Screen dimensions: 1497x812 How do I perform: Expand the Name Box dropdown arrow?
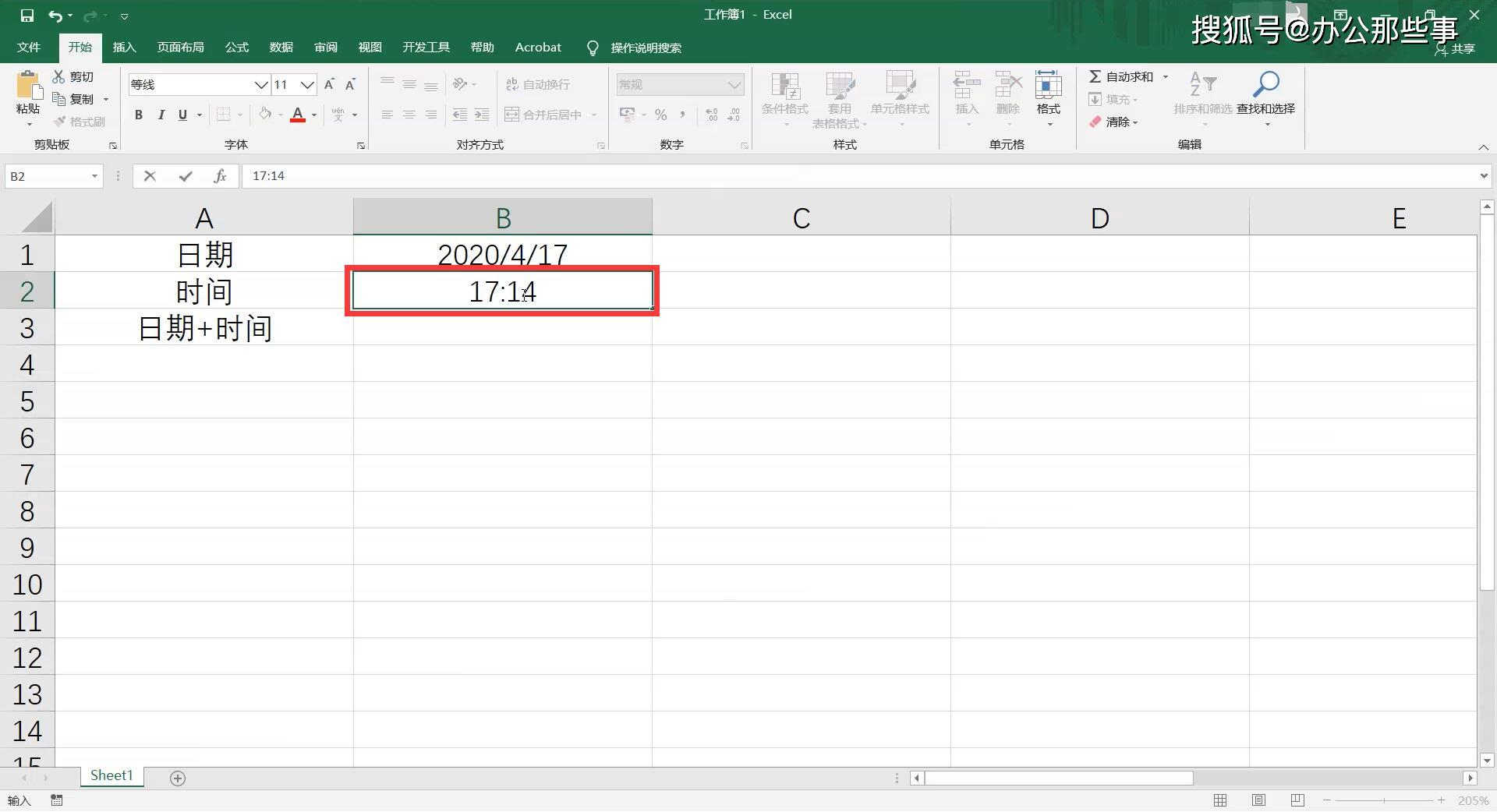coord(94,176)
